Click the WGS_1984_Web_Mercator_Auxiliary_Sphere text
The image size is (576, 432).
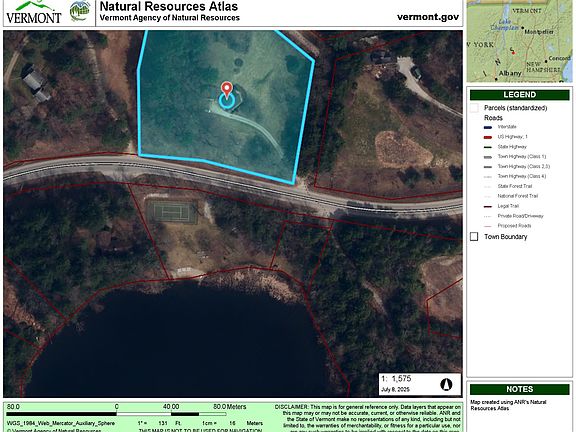[x=61, y=423]
